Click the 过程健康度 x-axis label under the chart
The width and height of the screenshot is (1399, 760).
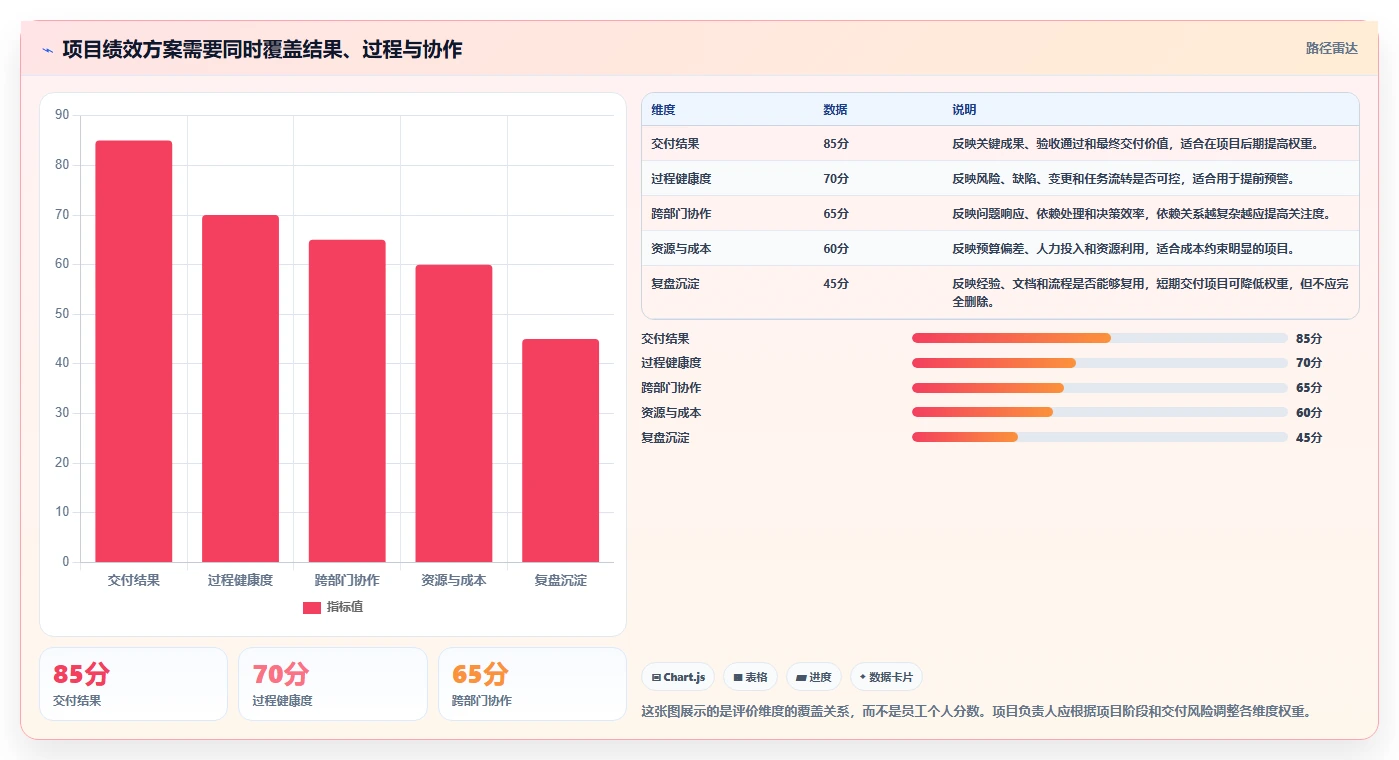click(x=240, y=580)
